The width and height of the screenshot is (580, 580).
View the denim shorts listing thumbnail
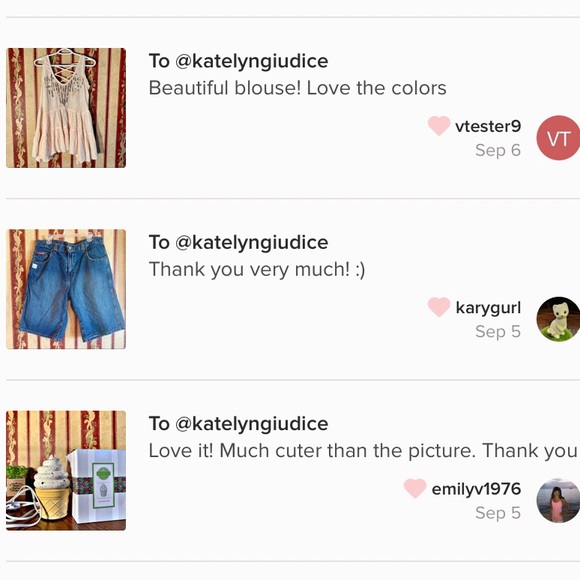pos(66,289)
